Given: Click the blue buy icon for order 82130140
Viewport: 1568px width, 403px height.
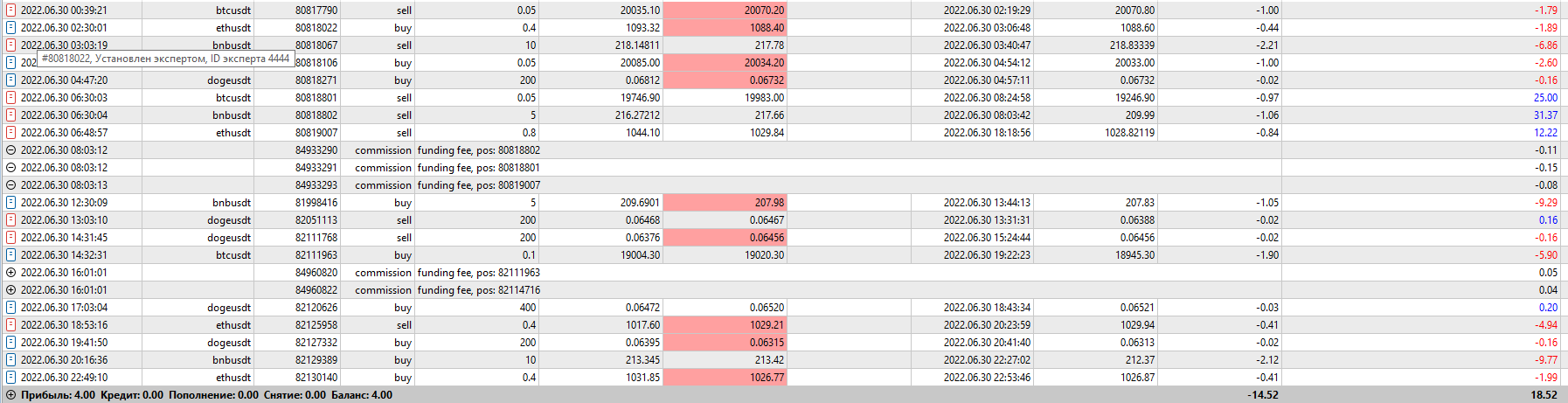Looking at the screenshot, I should (10, 378).
